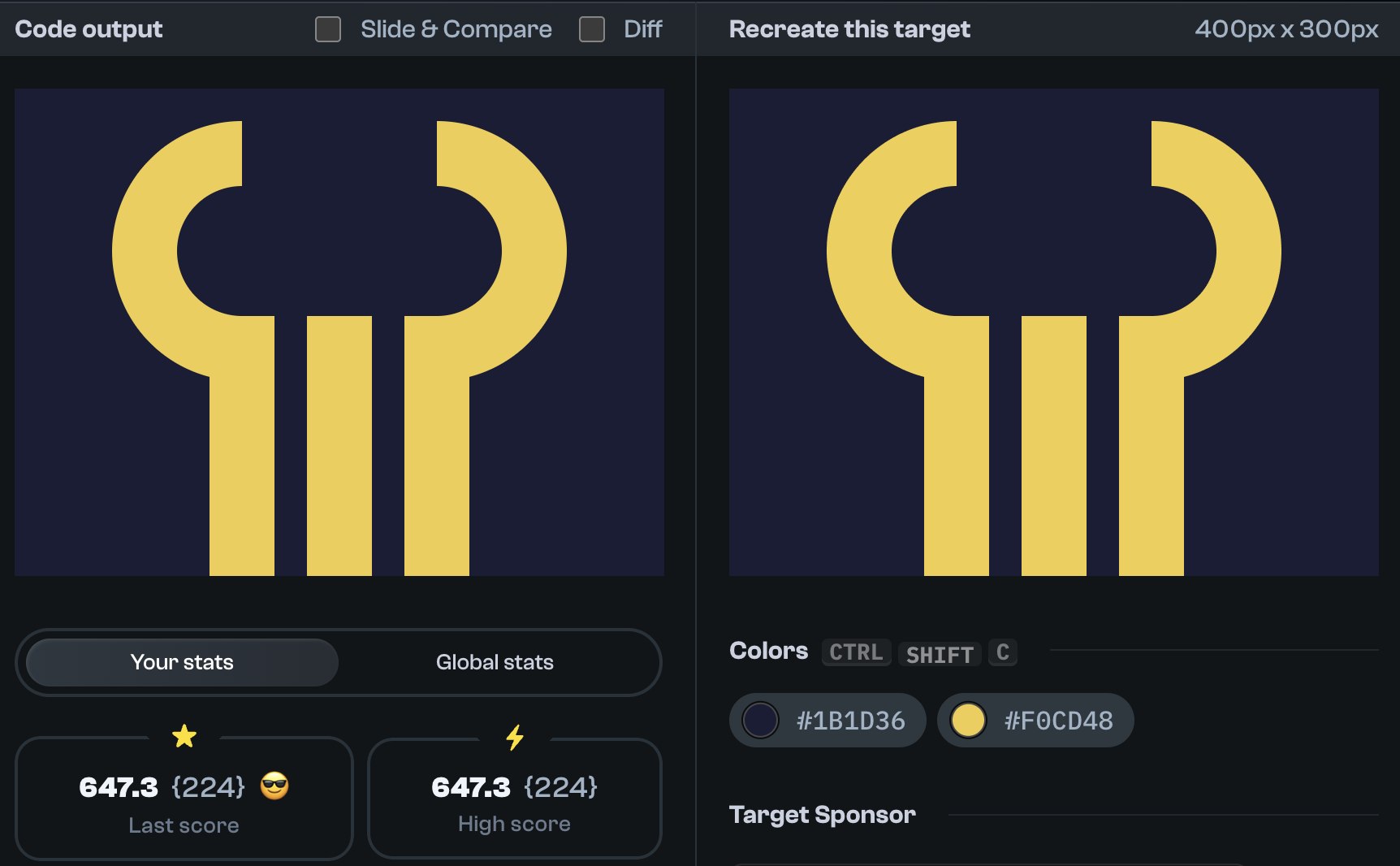Click the lightning bolt icon above High score
1400x866 pixels.
tap(515, 738)
